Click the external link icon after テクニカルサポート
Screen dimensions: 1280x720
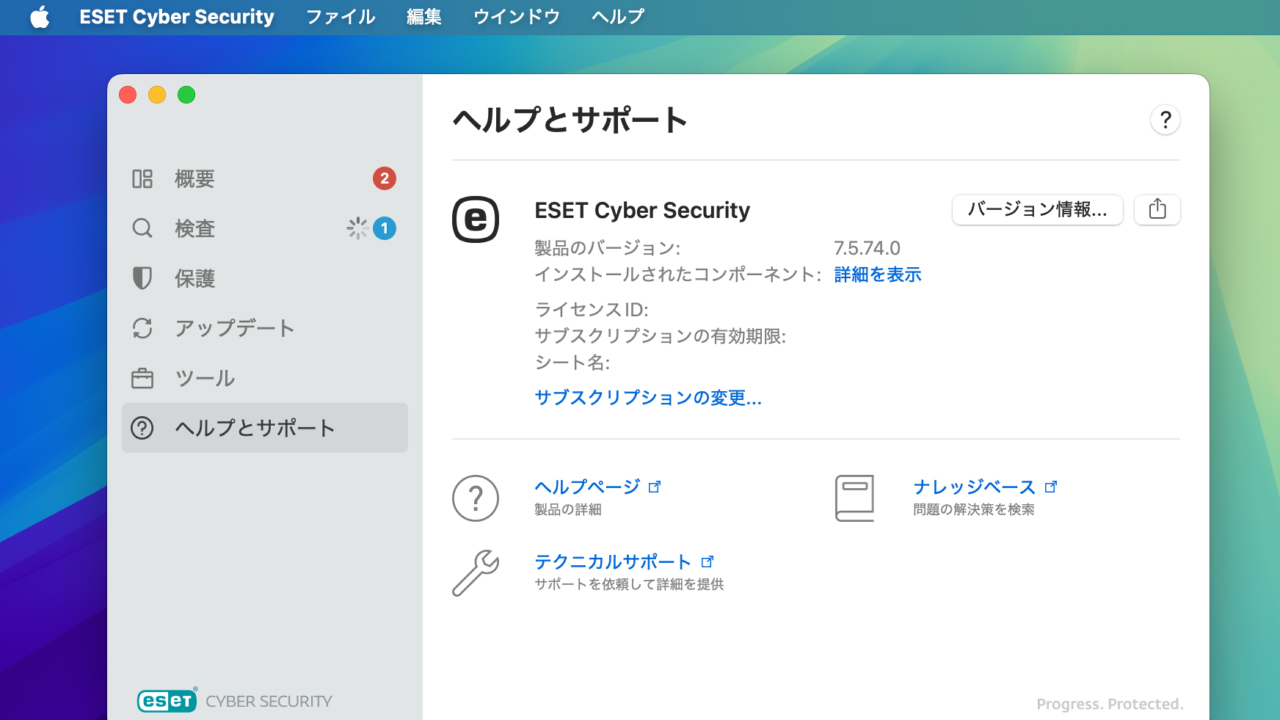(708, 562)
